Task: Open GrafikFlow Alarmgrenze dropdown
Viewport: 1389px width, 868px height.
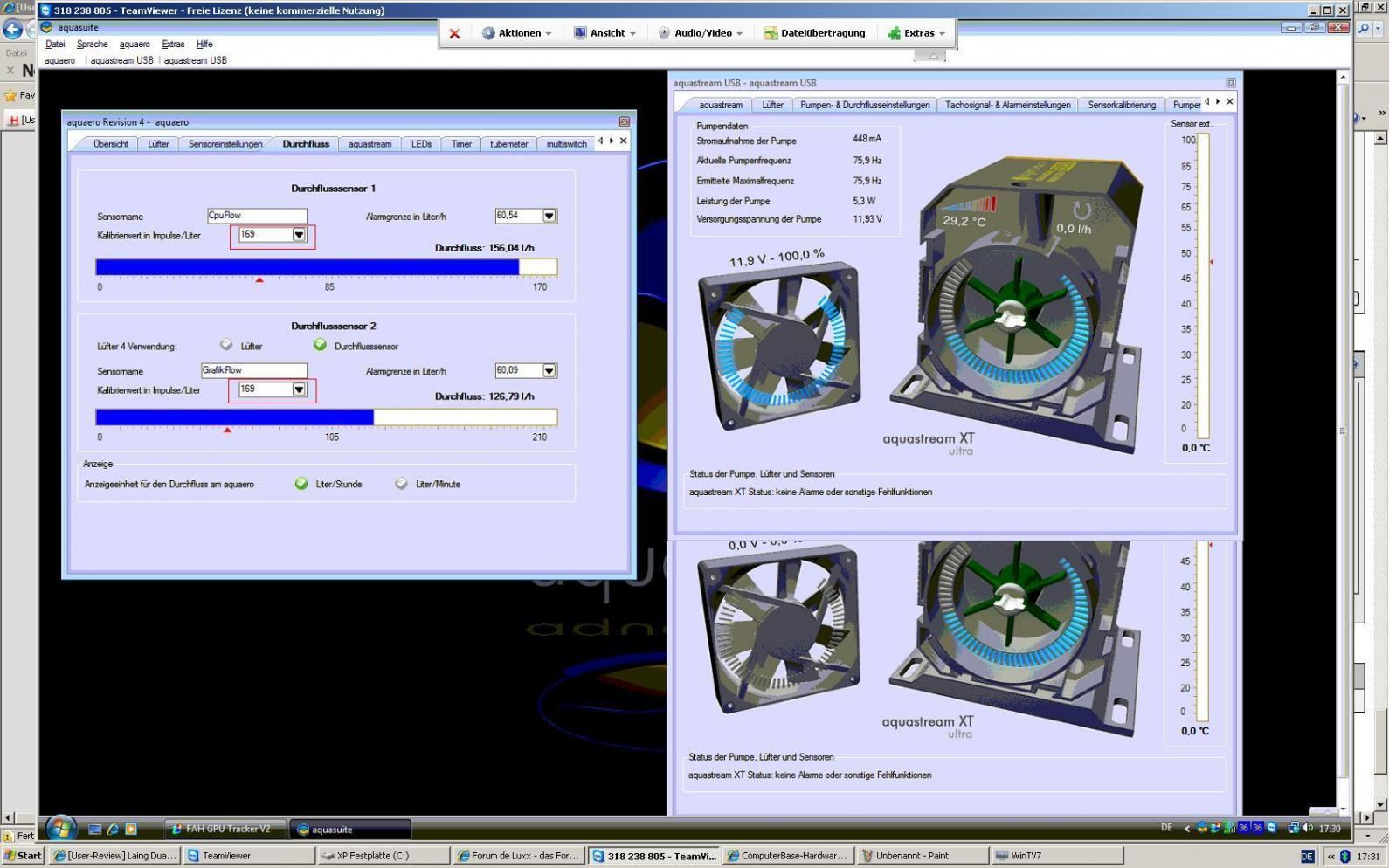Action: (x=549, y=370)
